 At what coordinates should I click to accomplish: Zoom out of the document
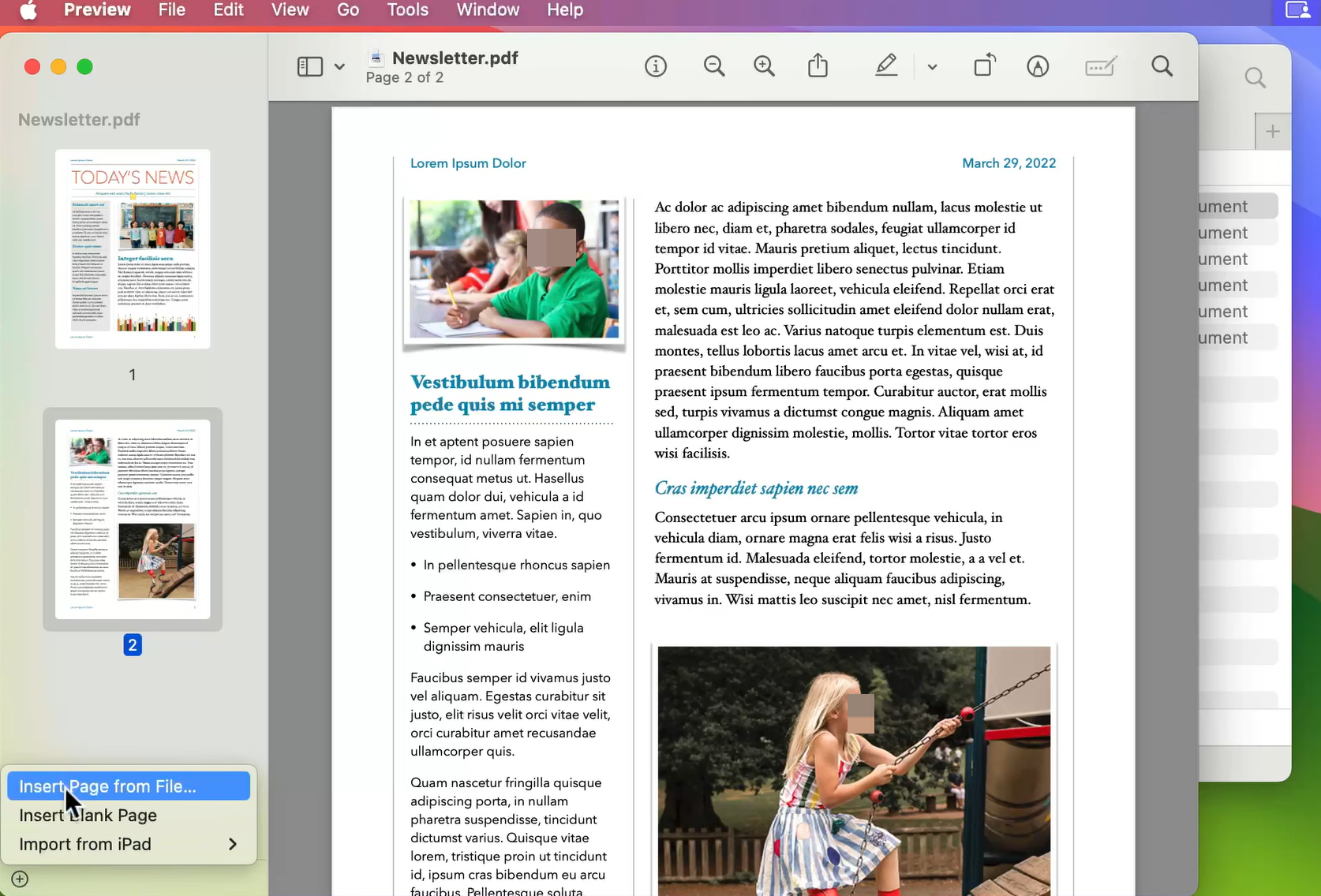(x=714, y=66)
